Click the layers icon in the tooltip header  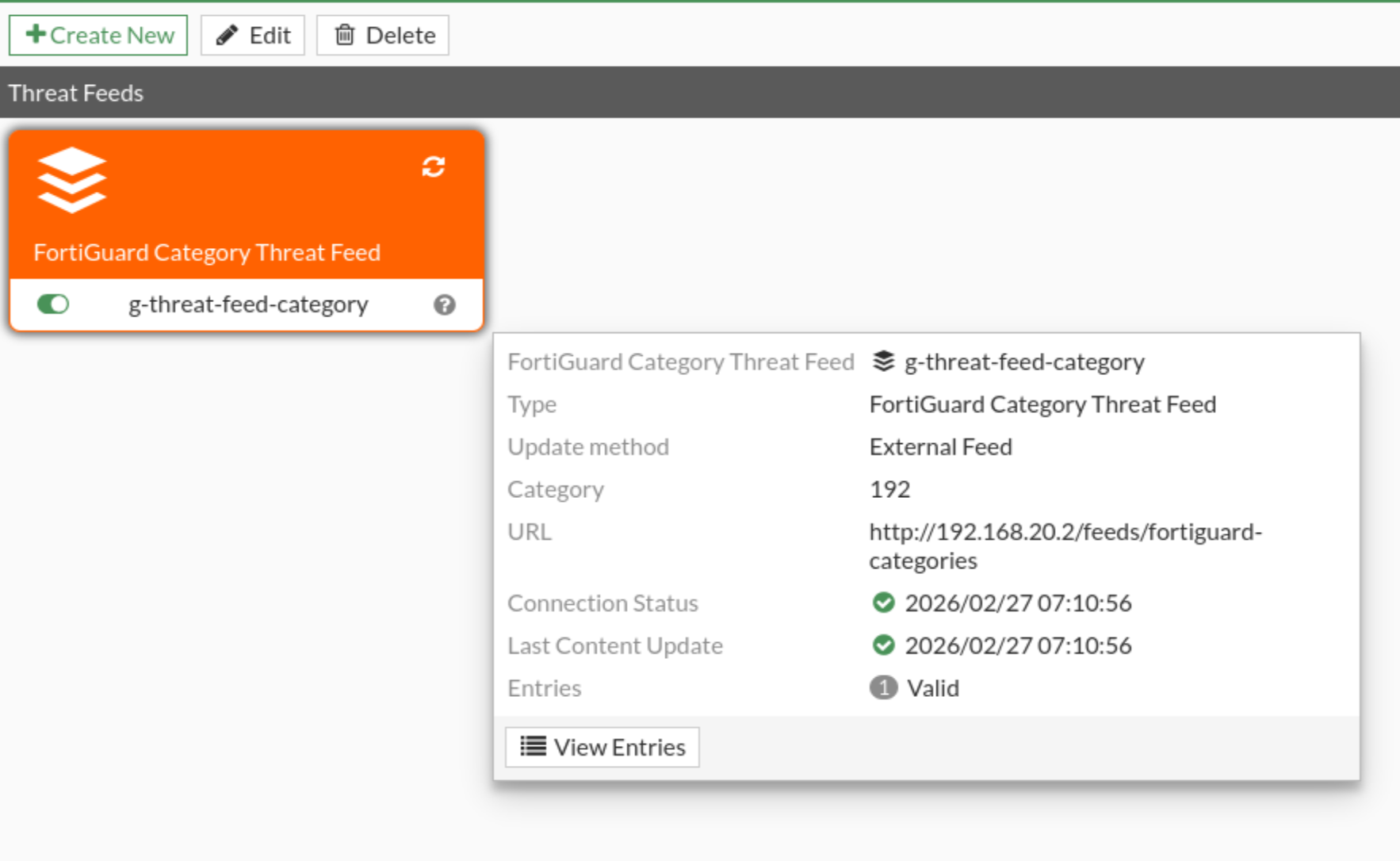pyautogui.click(x=883, y=362)
